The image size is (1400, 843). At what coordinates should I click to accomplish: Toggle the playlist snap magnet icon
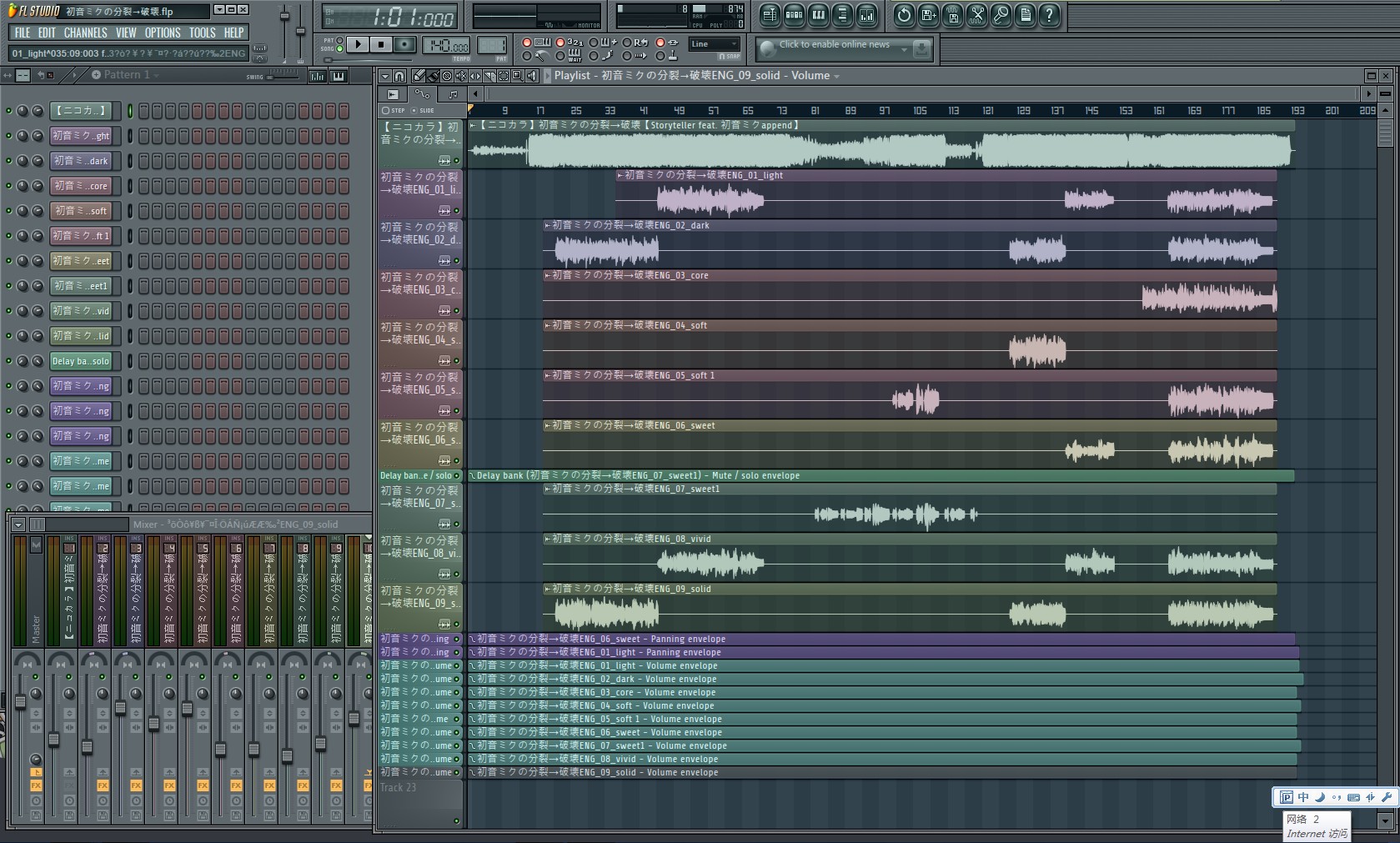tap(399, 76)
